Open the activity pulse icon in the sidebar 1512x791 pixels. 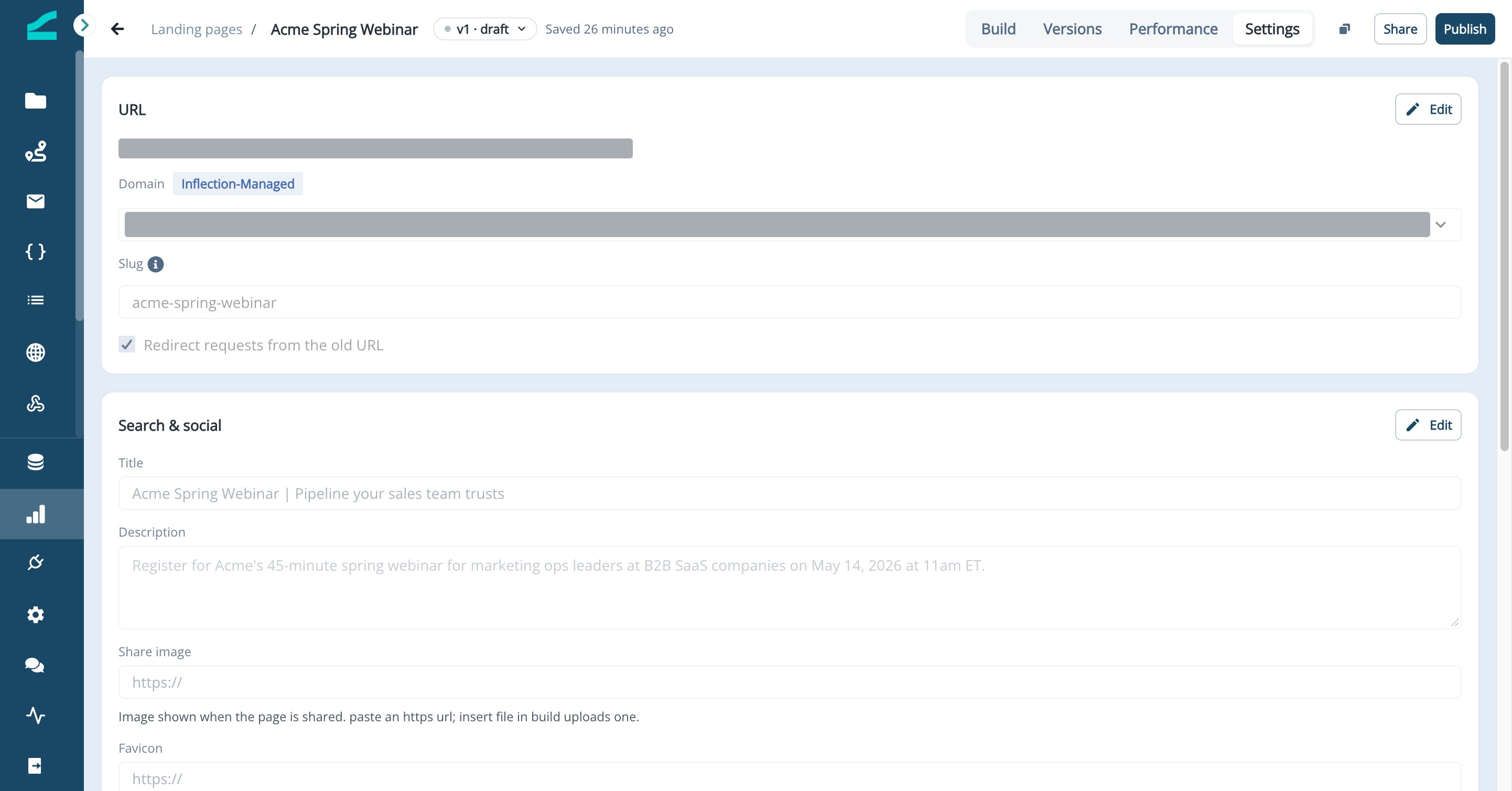pos(35,715)
